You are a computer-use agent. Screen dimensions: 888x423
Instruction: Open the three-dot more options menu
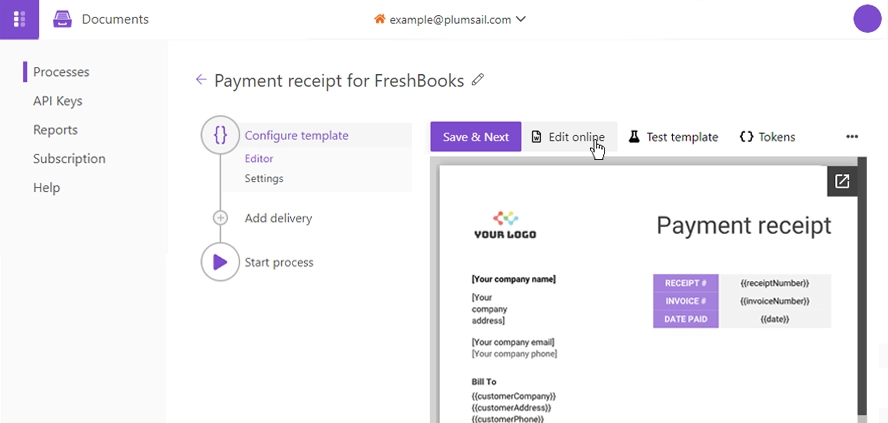click(x=852, y=136)
